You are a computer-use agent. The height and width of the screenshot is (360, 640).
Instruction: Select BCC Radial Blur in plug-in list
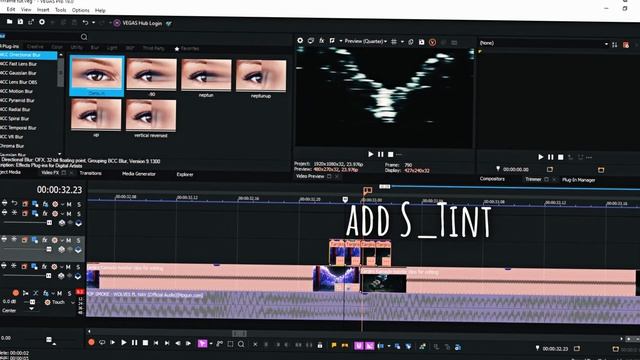(16, 109)
